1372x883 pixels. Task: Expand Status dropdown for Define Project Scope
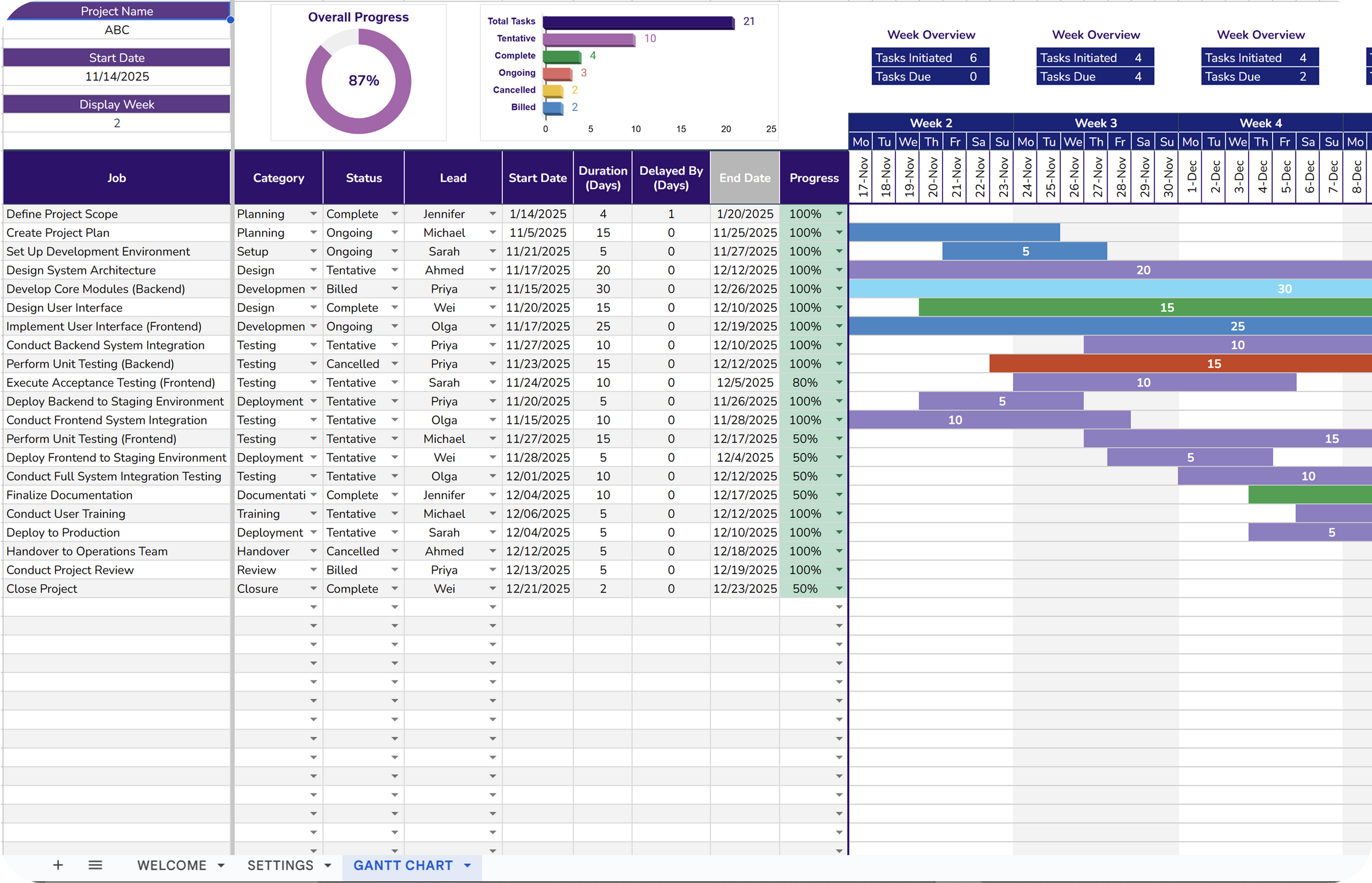tap(395, 214)
